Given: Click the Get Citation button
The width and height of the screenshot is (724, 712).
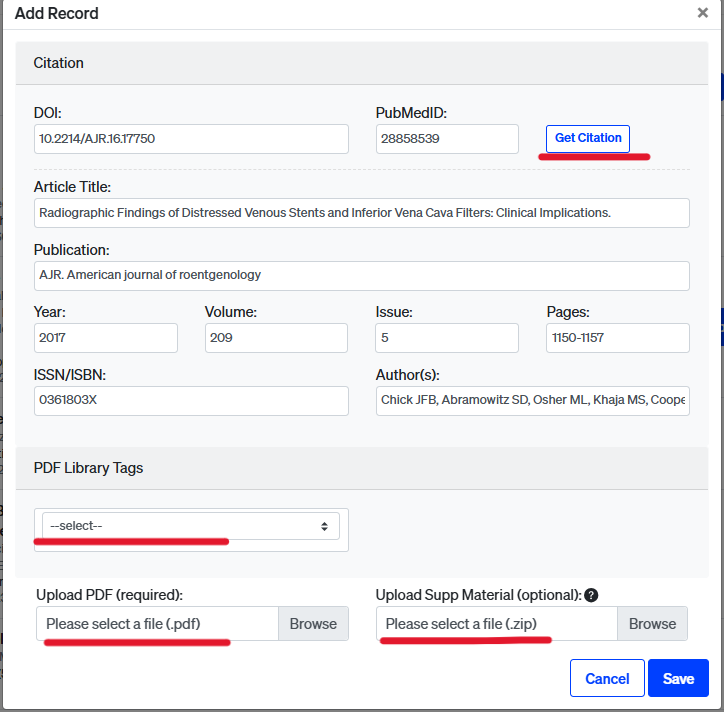Looking at the screenshot, I should click(x=588, y=138).
